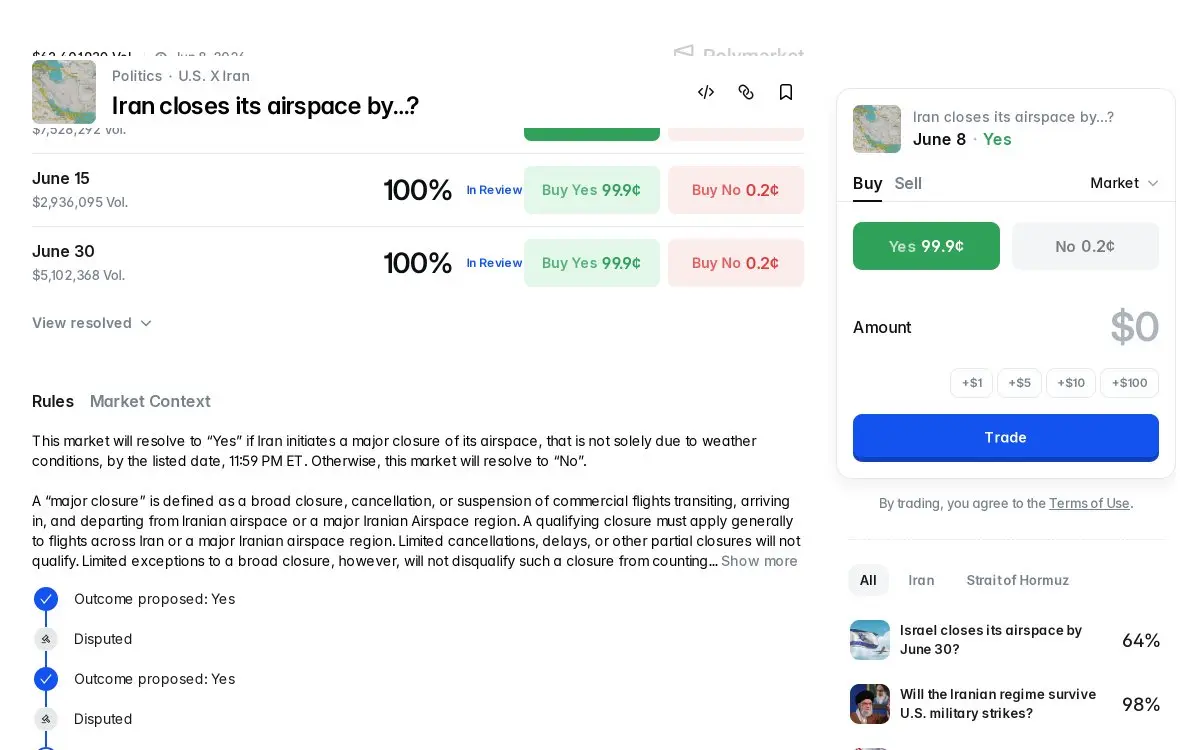The width and height of the screenshot is (1200, 750).
Task: Click the first Outcome proposed checkmark icon
Action: click(46, 599)
